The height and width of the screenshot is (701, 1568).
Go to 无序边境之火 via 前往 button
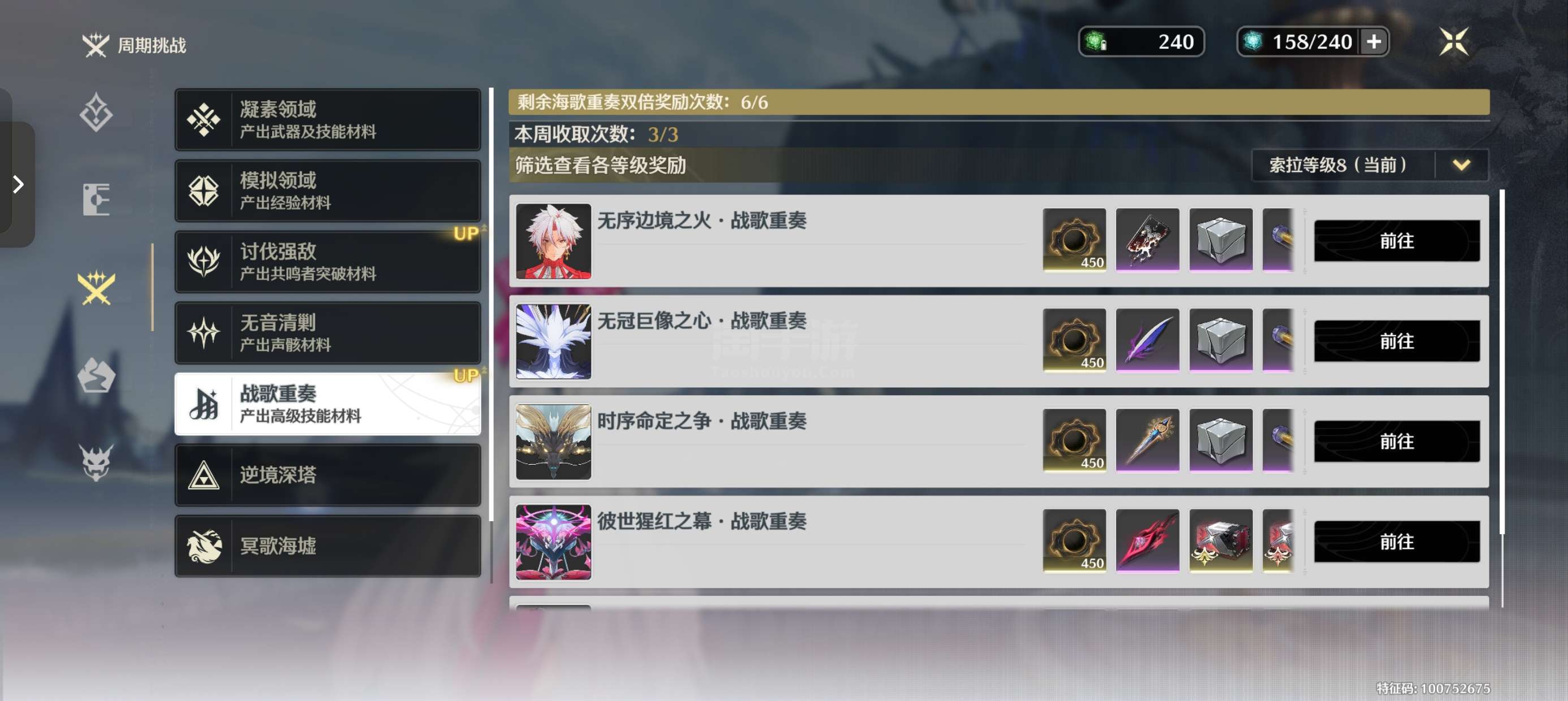(x=1397, y=241)
